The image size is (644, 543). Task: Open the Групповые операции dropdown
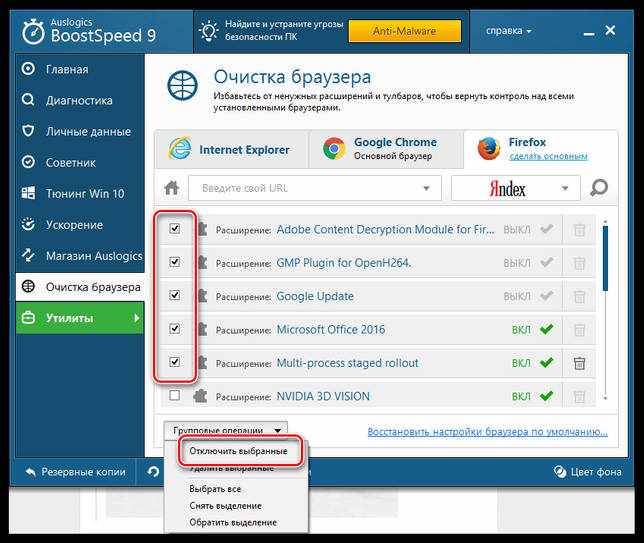(x=225, y=430)
